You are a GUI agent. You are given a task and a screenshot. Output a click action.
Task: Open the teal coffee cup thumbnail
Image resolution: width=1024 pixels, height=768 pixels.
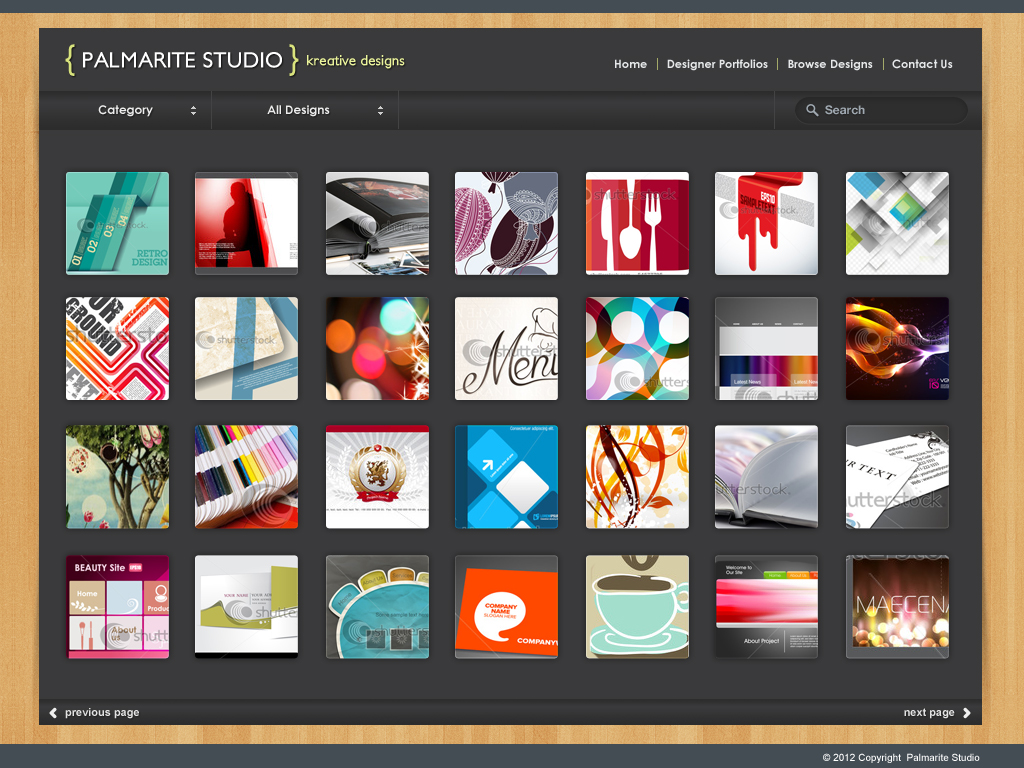click(x=637, y=607)
